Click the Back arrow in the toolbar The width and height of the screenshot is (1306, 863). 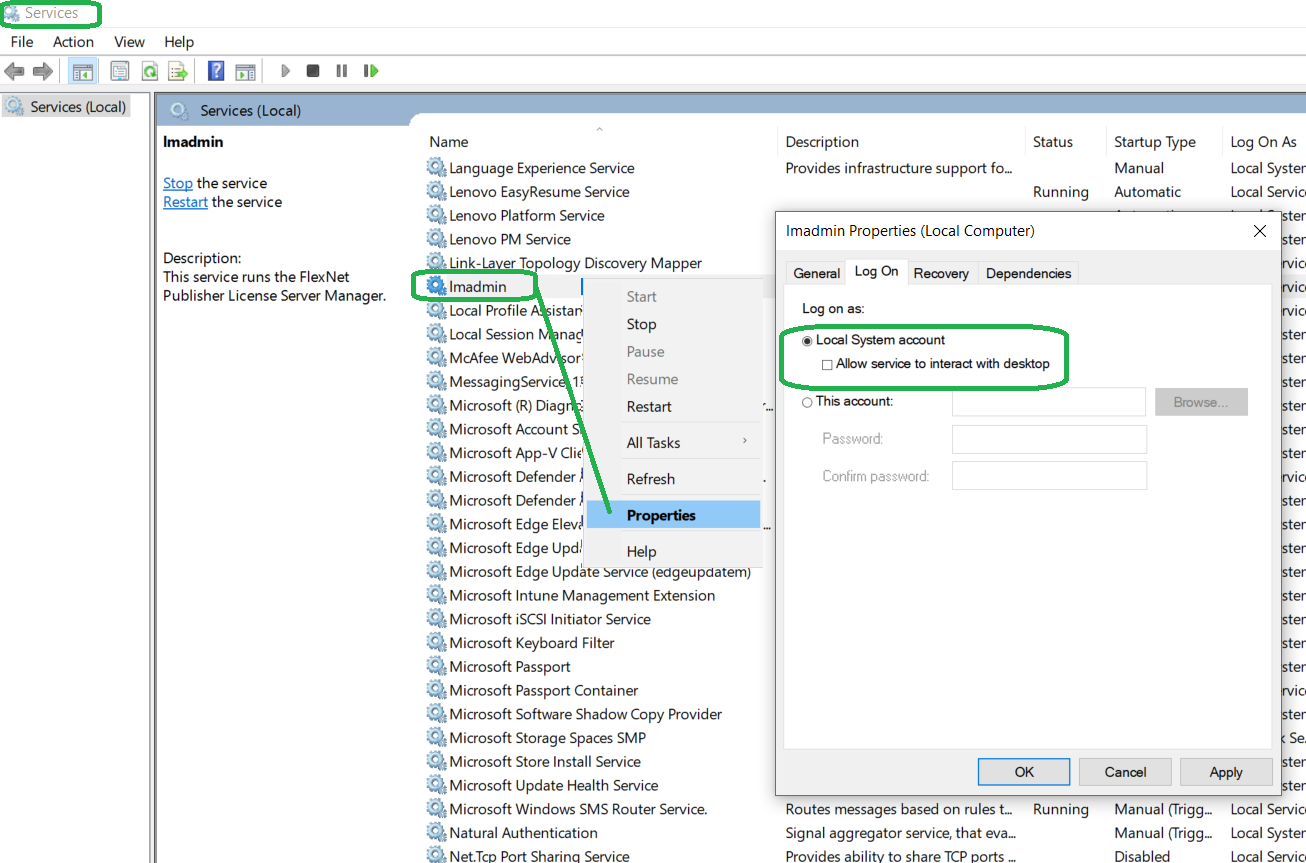coord(14,71)
